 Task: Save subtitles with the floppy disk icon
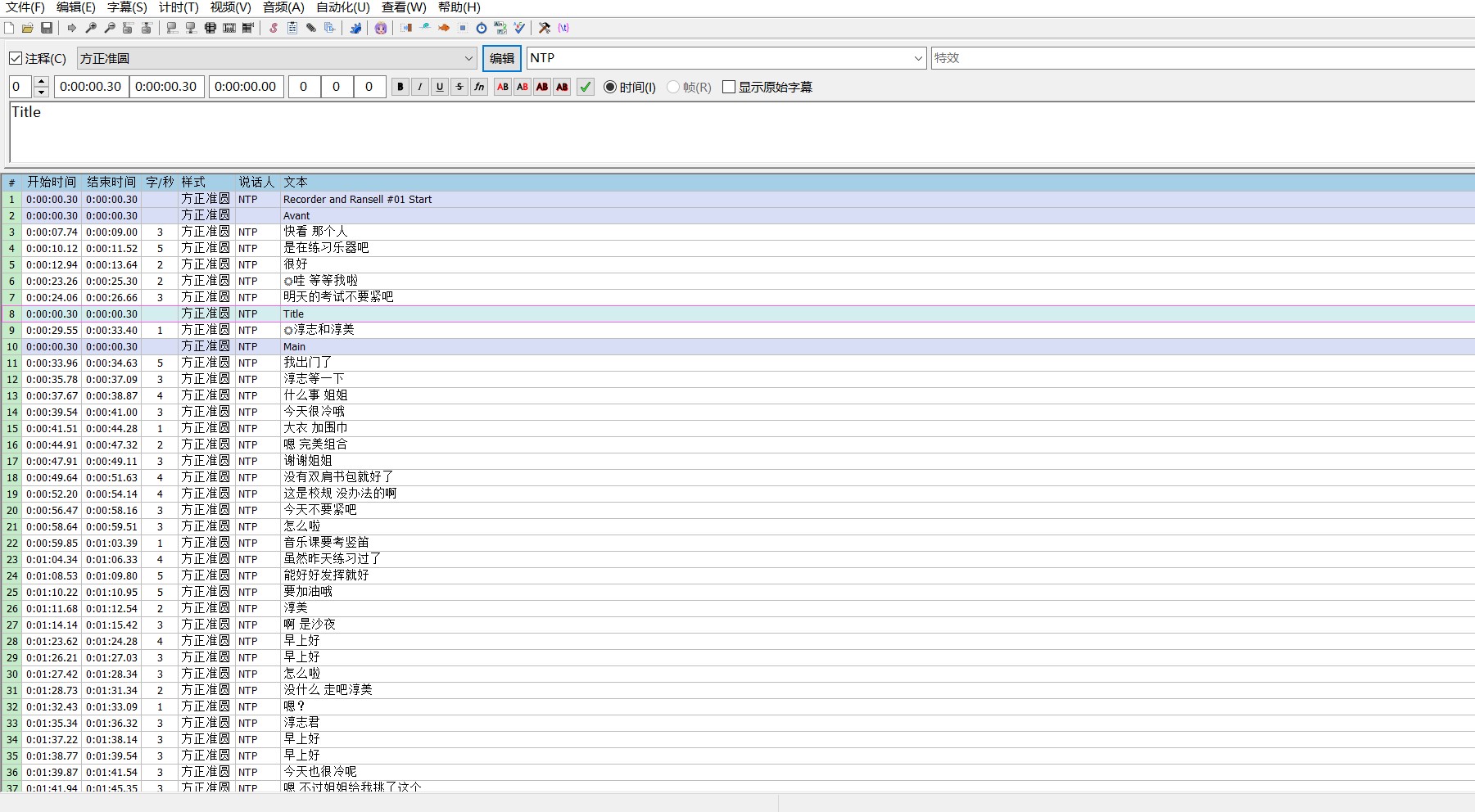(x=47, y=28)
